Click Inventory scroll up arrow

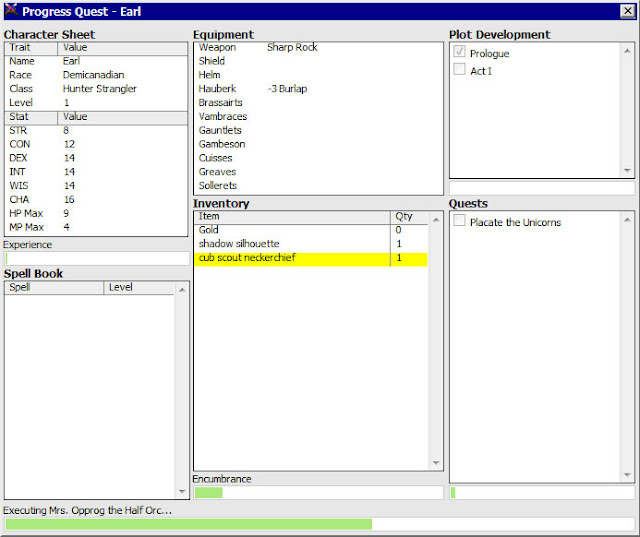point(436,220)
